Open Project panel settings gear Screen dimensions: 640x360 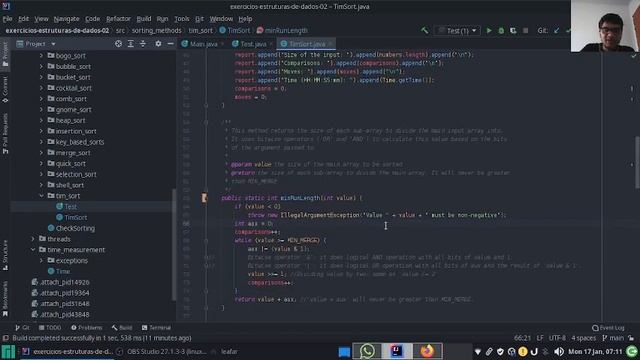coord(158,44)
